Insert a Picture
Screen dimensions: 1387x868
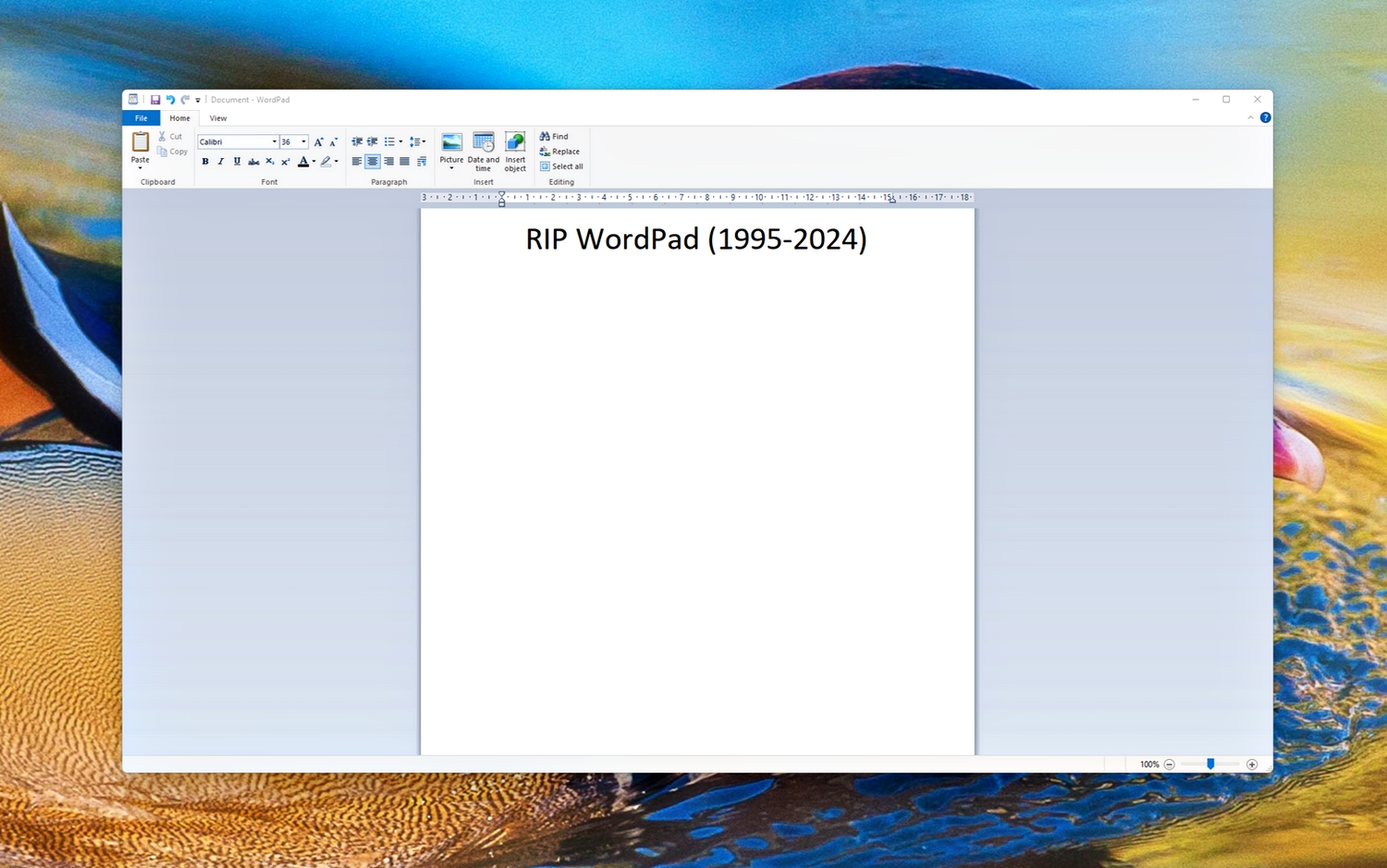click(x=451, y=142)
